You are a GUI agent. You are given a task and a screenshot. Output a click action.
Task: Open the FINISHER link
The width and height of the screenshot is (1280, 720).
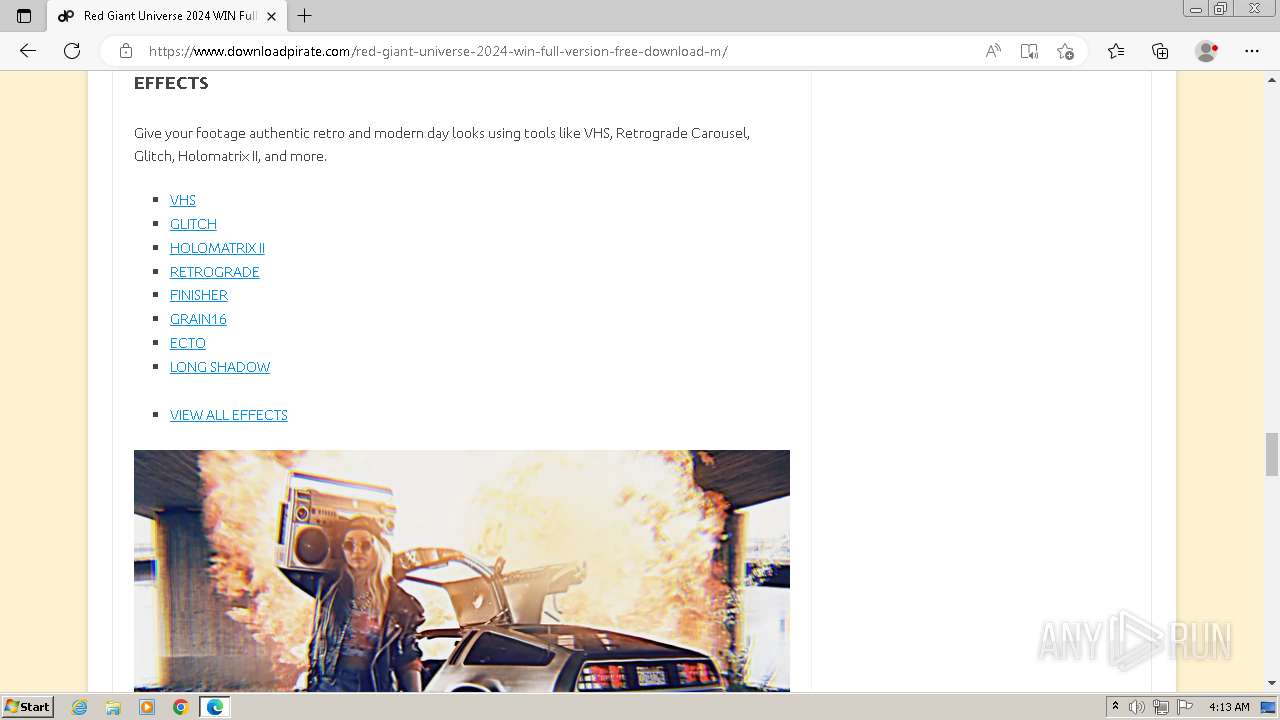[x=199, y=295]
